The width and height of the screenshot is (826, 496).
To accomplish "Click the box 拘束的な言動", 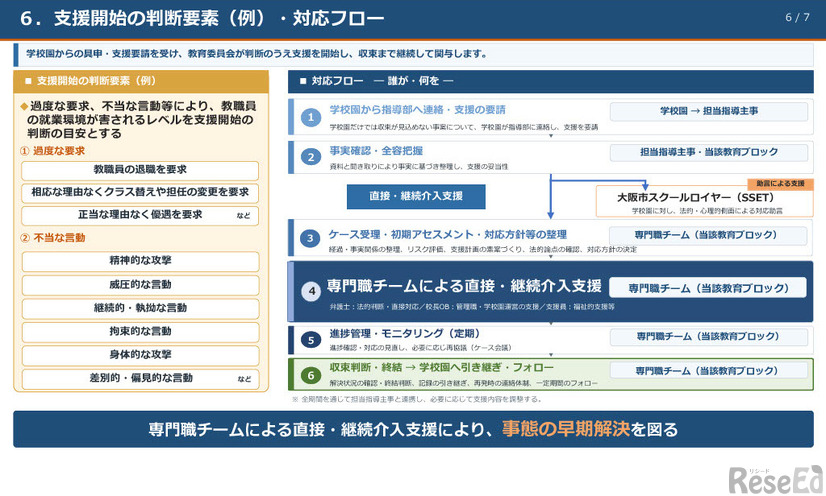I will 140,332.
